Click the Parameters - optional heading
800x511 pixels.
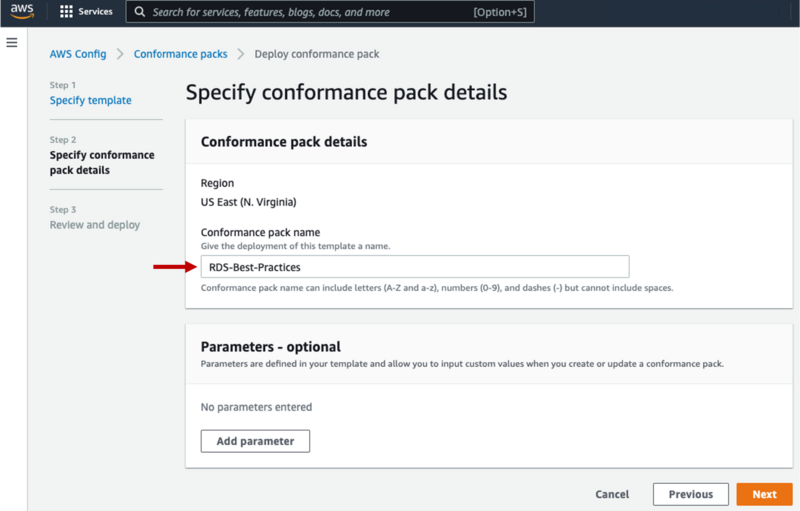[x=270, y=347]
